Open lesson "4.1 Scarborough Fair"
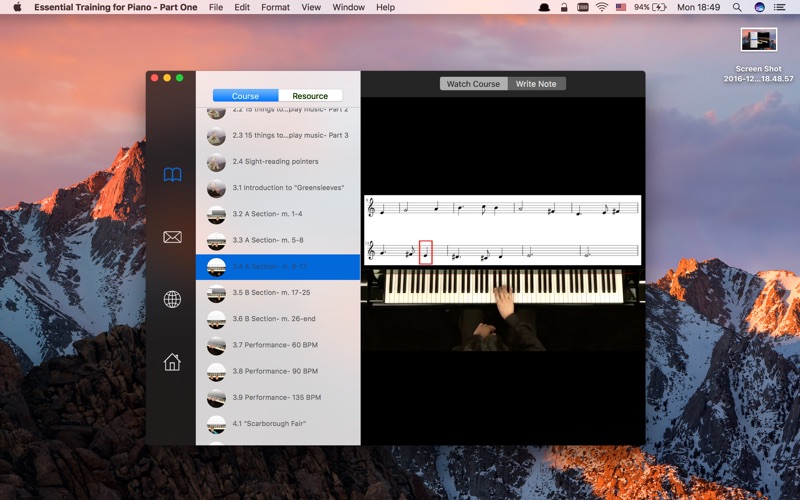 (278, 423)
